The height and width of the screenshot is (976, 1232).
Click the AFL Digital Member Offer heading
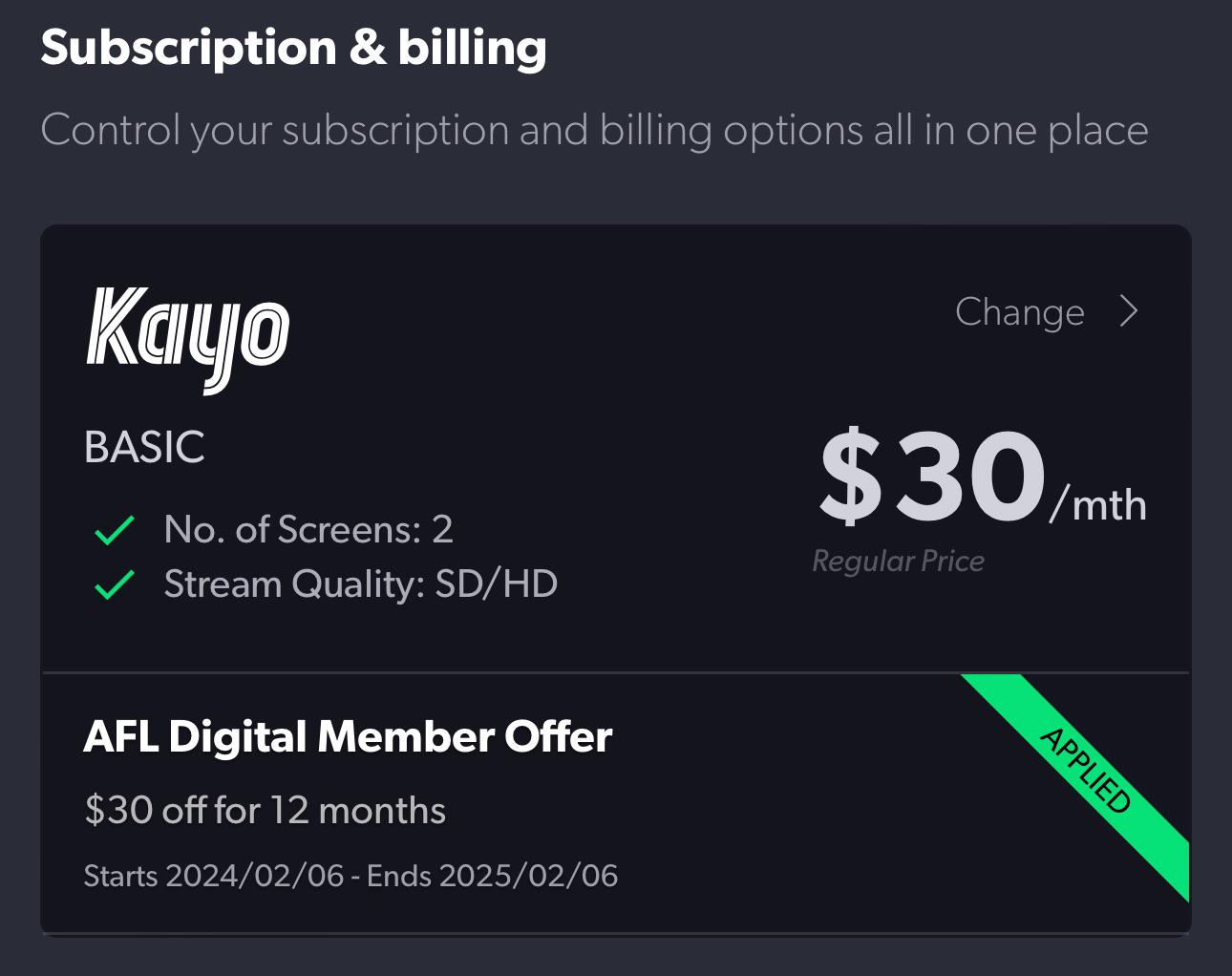click(348, 736)
